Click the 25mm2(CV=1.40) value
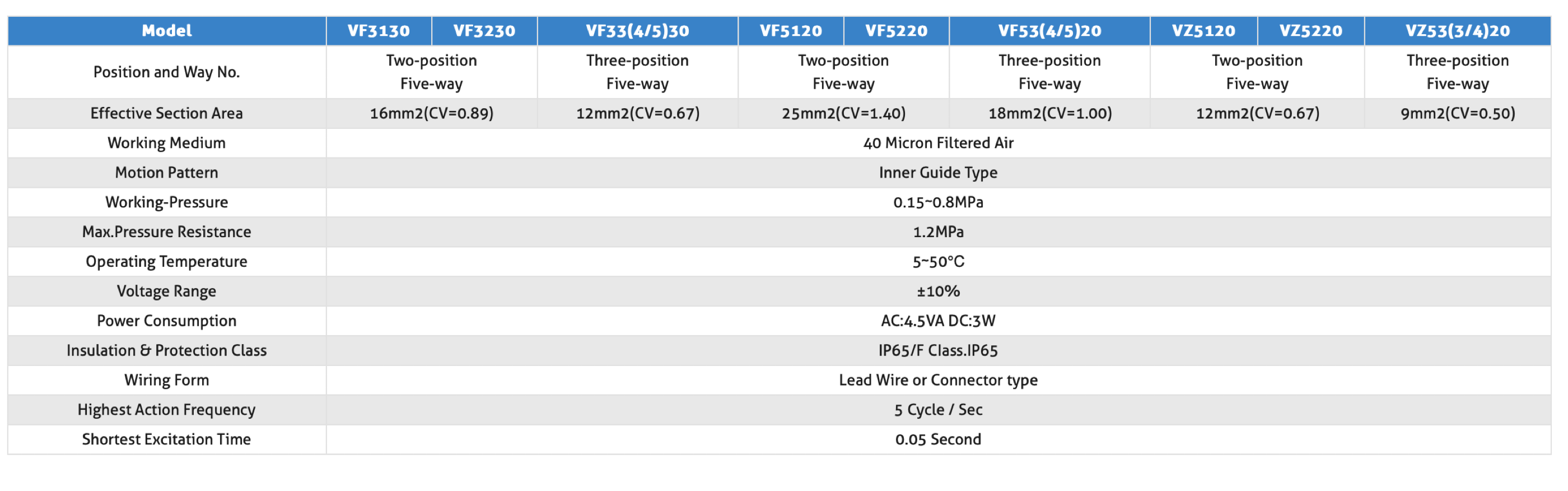This screenshot has height=491, width=1568. [x=844, y=113]
